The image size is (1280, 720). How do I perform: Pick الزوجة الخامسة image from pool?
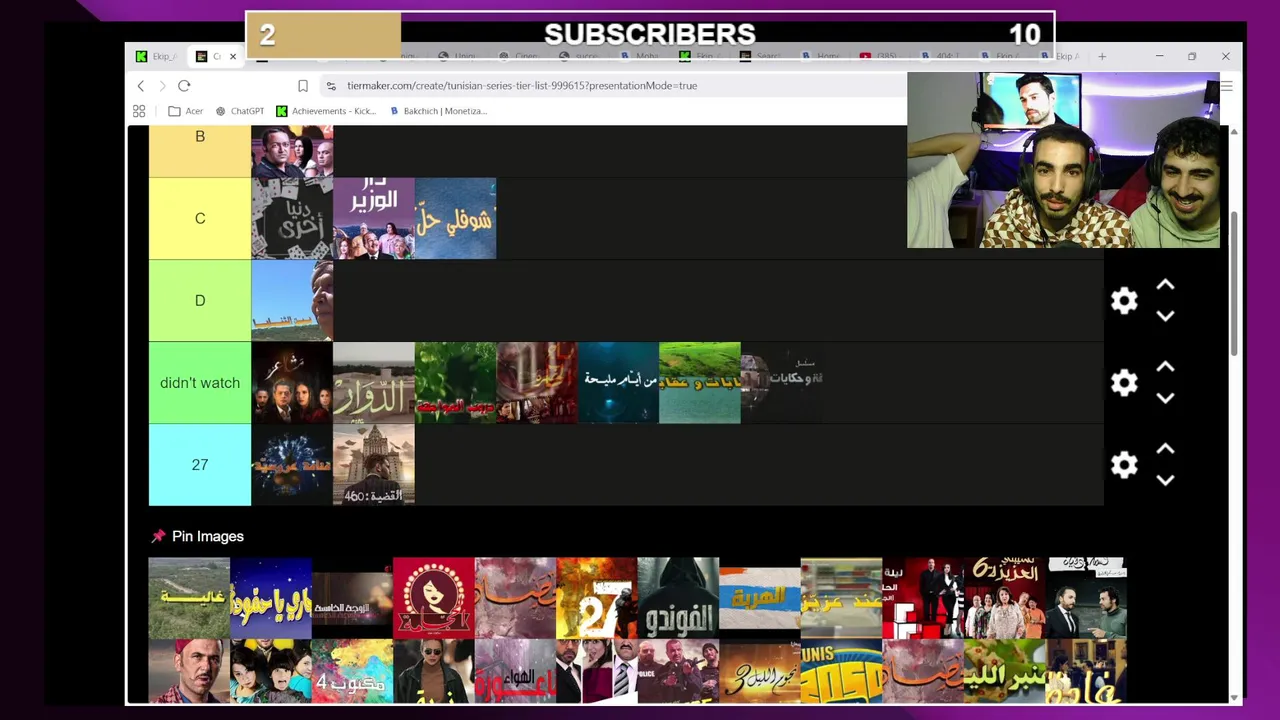coord(352,598)
